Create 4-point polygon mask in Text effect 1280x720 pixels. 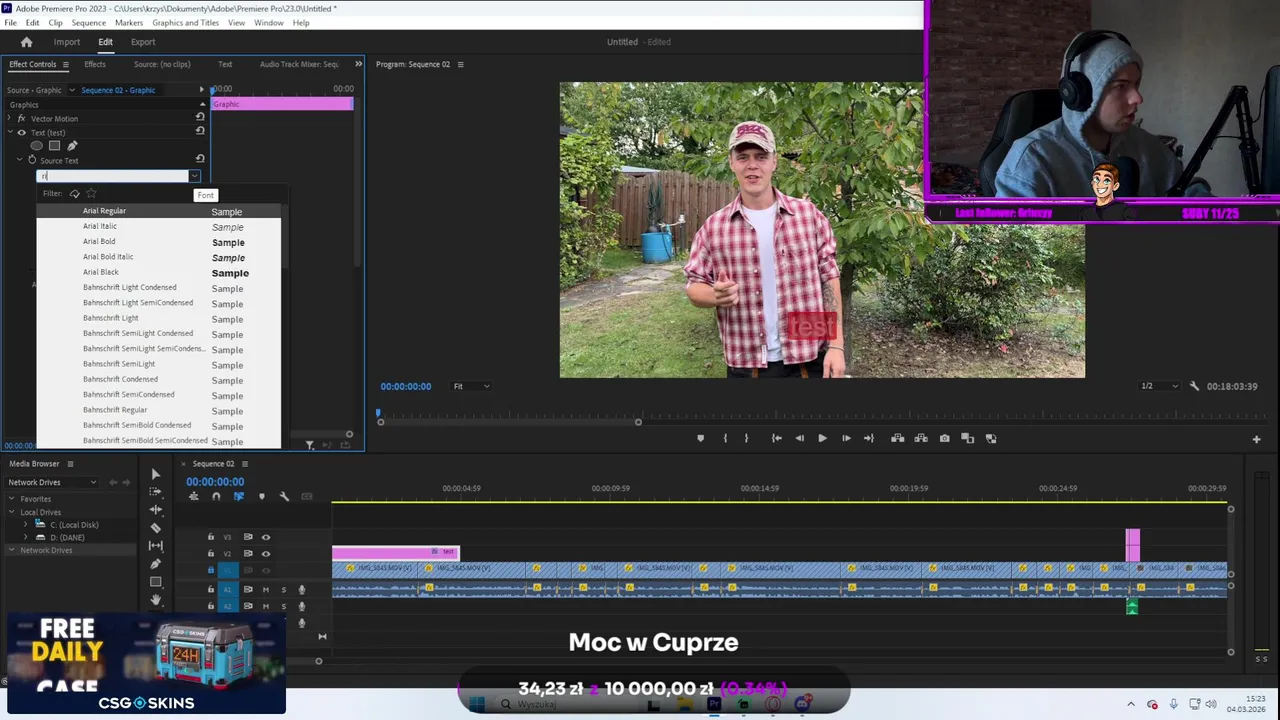click(x=54, y=146)
